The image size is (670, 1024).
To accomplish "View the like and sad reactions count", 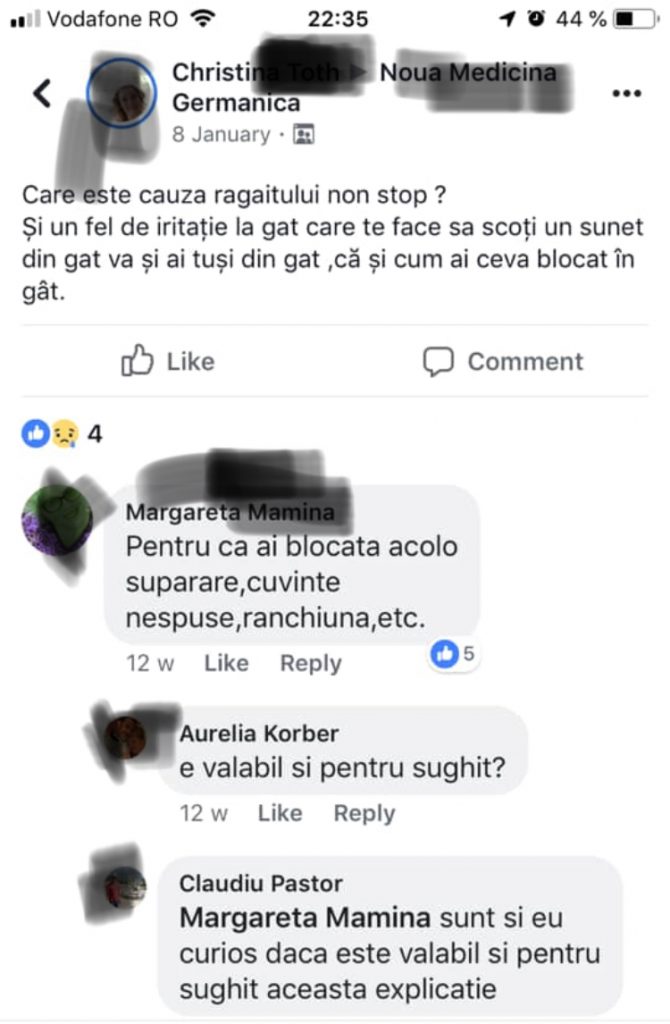I will point(62,434).
